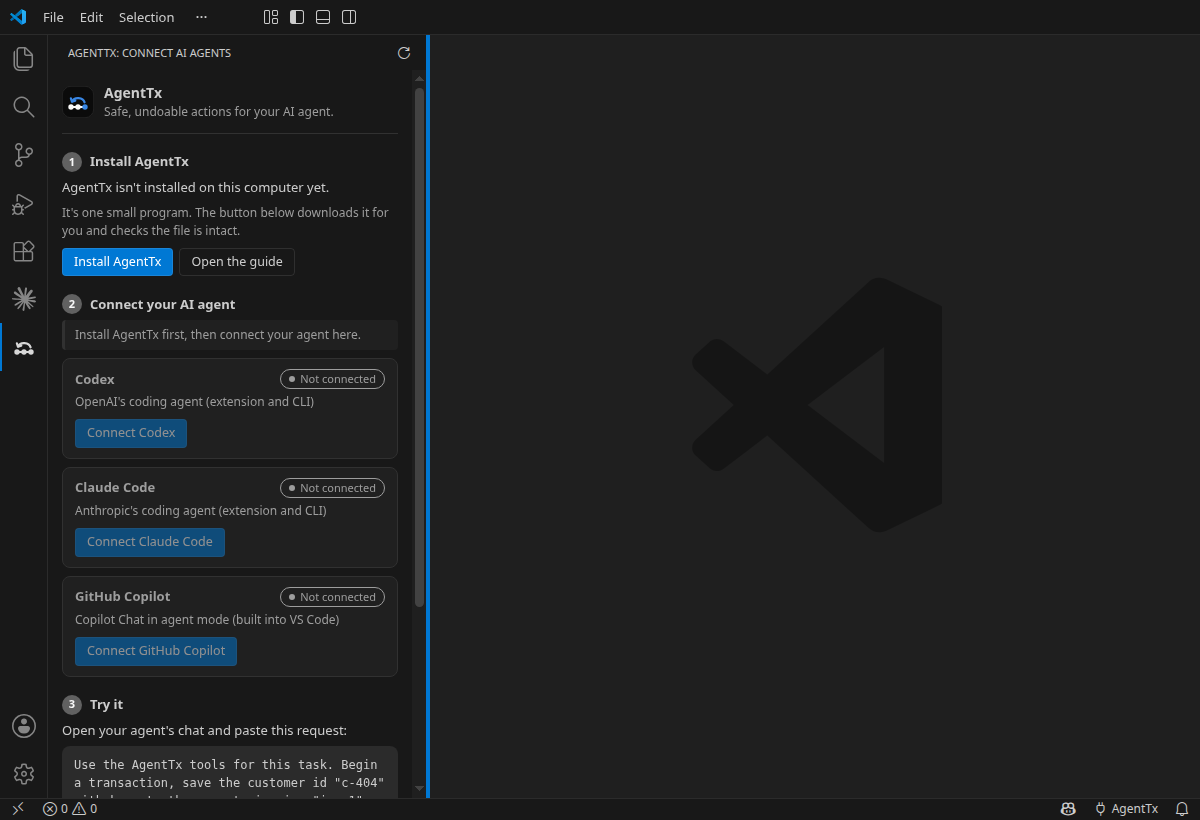Click "Safe, undoable actions for your AI agent." text
This screenshot has width=1200, height=820.
(x=219, y=112)
